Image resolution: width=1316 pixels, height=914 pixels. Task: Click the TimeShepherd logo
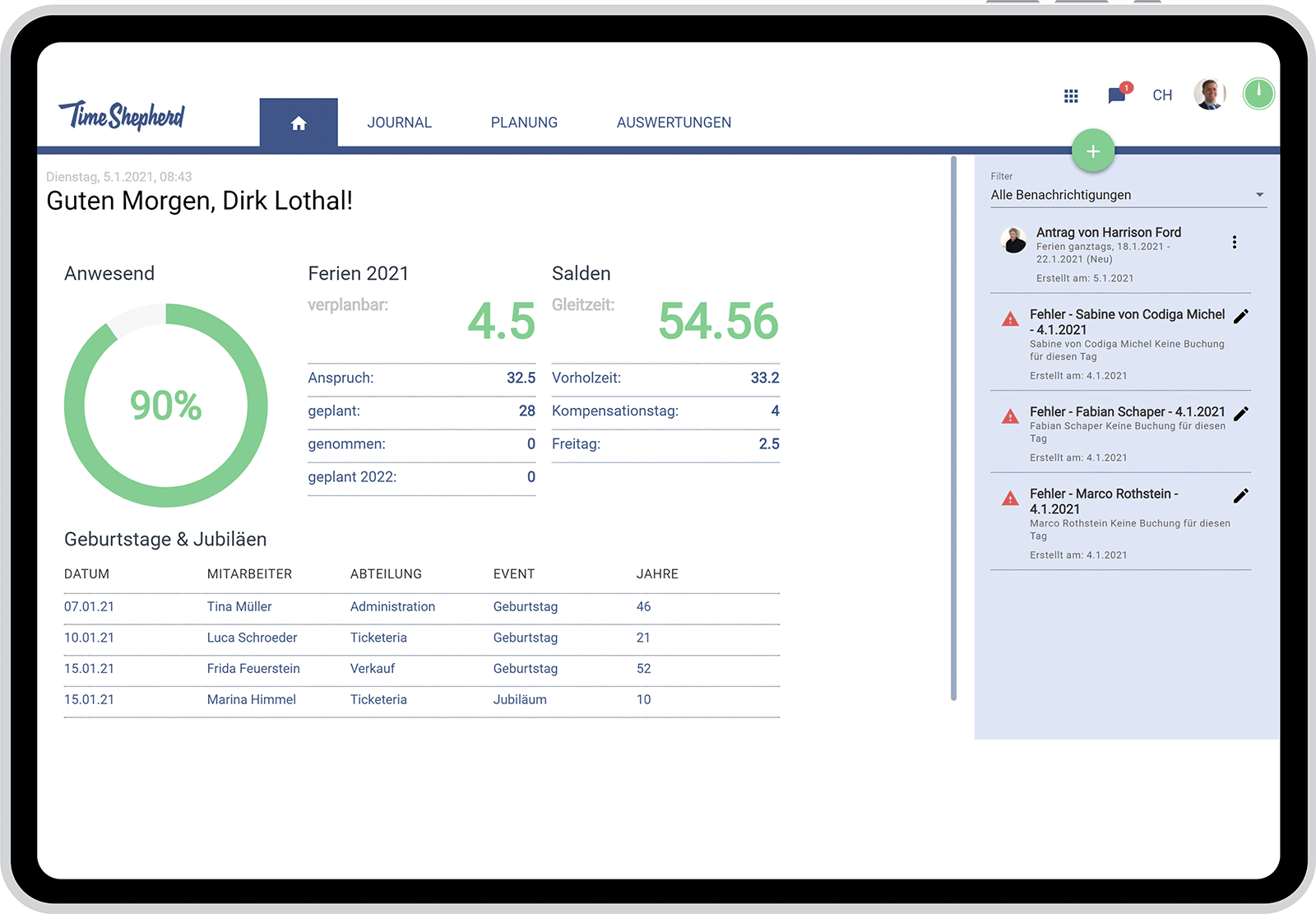pyautogui.click(x=122, y=116)
